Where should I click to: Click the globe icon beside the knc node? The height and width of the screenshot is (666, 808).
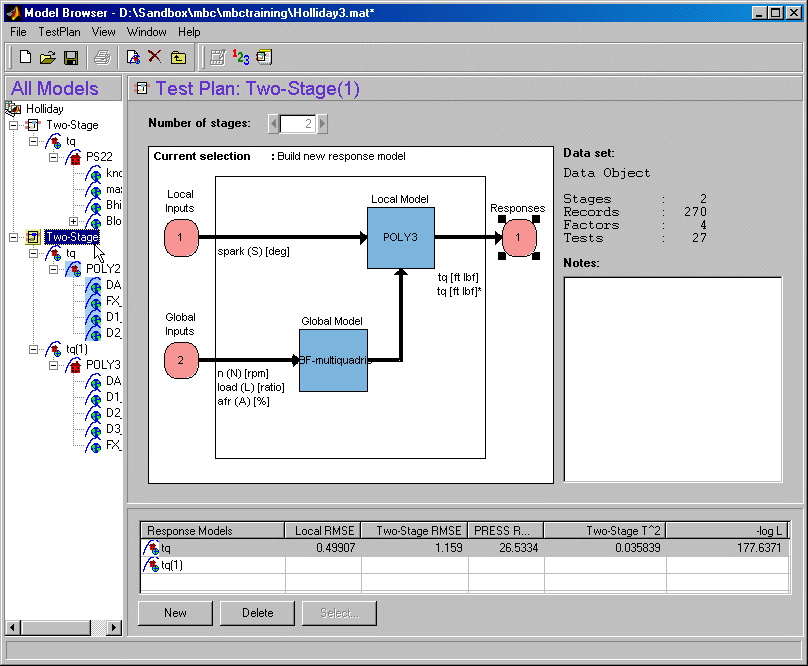94,173
